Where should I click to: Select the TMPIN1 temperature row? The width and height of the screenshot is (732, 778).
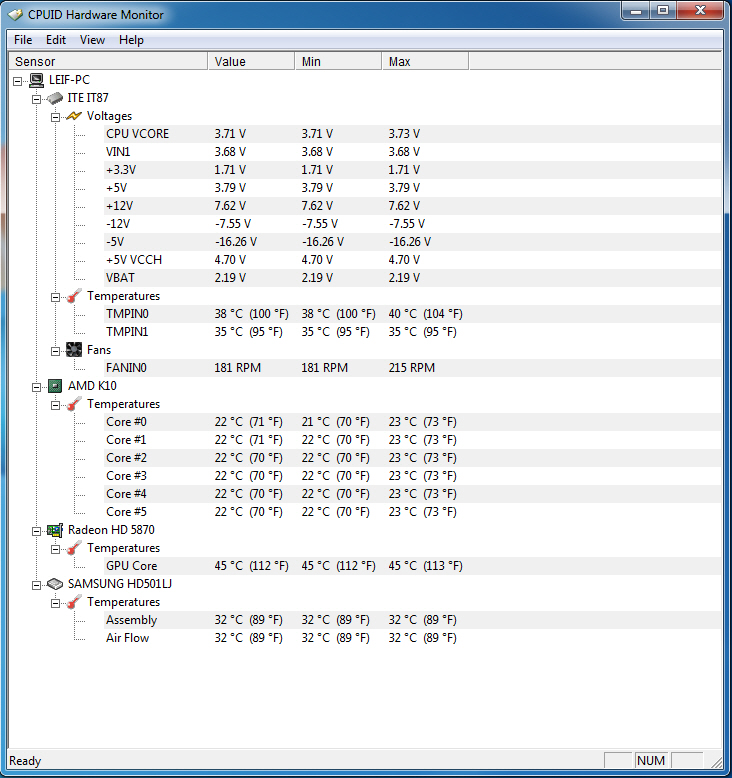tap(412, 332)
